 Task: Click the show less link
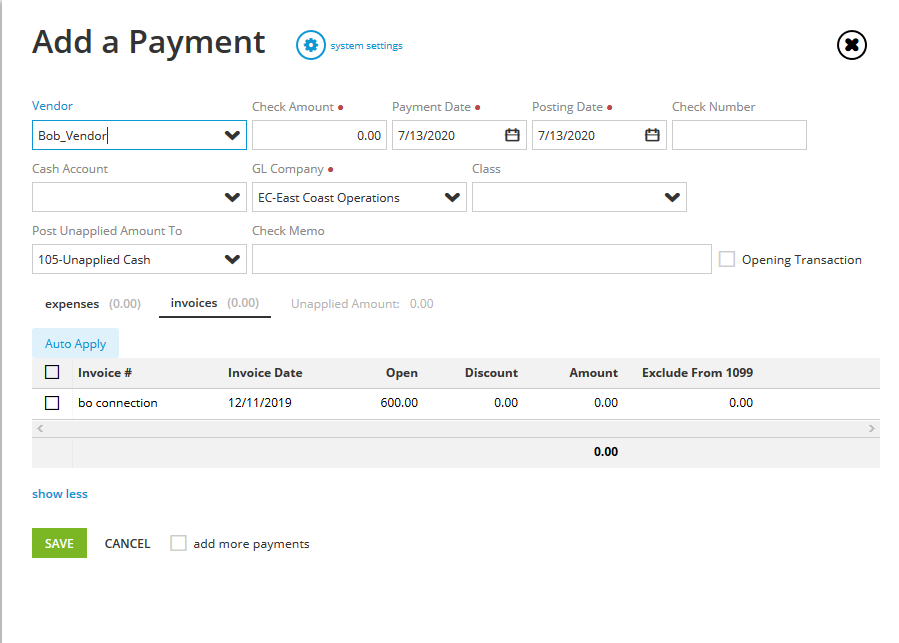[x=60, y=494]
